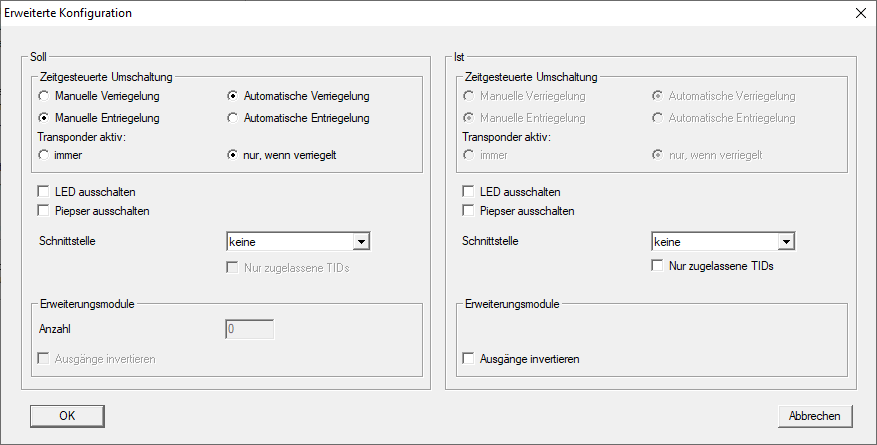Toggle LED ausschalten in Ist group
The width and height of the screenshot is (877, 445).
pyautogui.click(x=467, y=191)
